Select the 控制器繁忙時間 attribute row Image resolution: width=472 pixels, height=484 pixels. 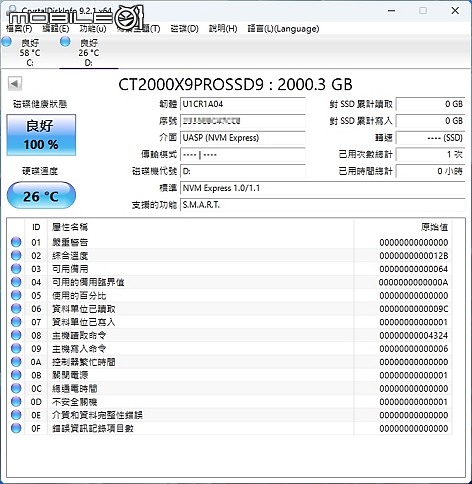pos(230,362)
